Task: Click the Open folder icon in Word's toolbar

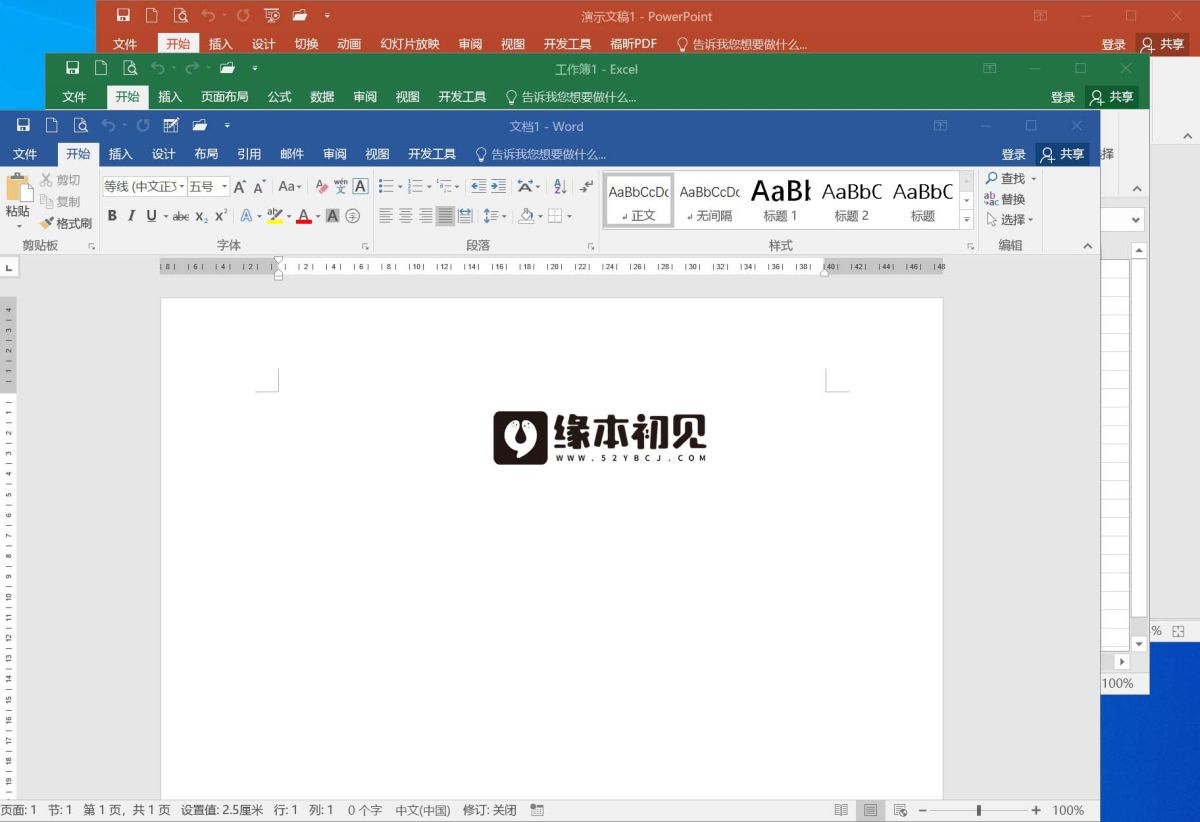Action: (x=200, y=125)
